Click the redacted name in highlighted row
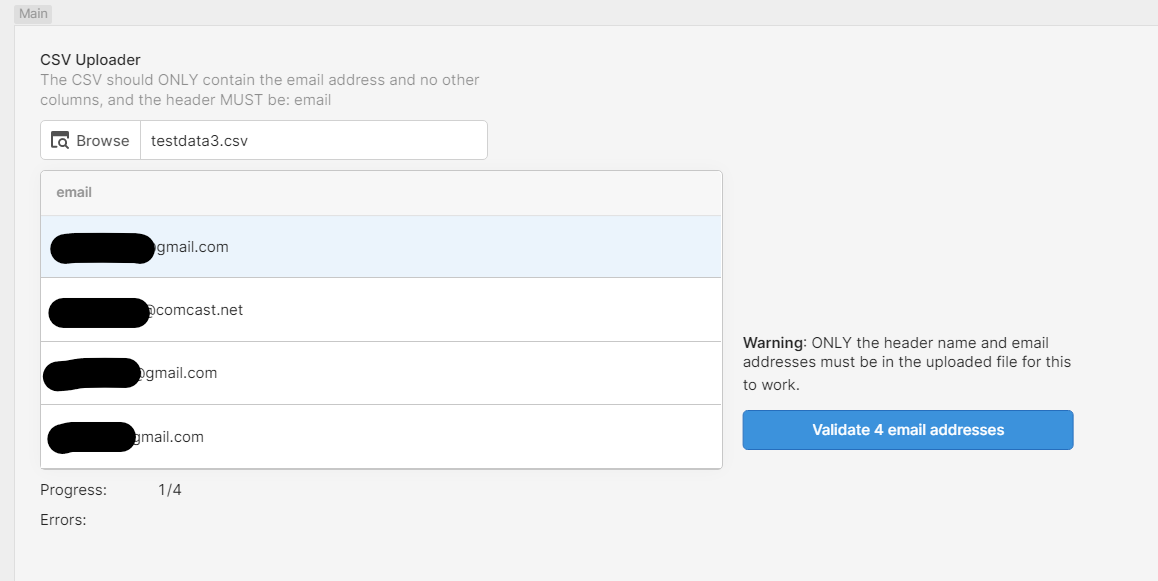Viewport: 1158px width, 581px height. [x=103, y=248]
